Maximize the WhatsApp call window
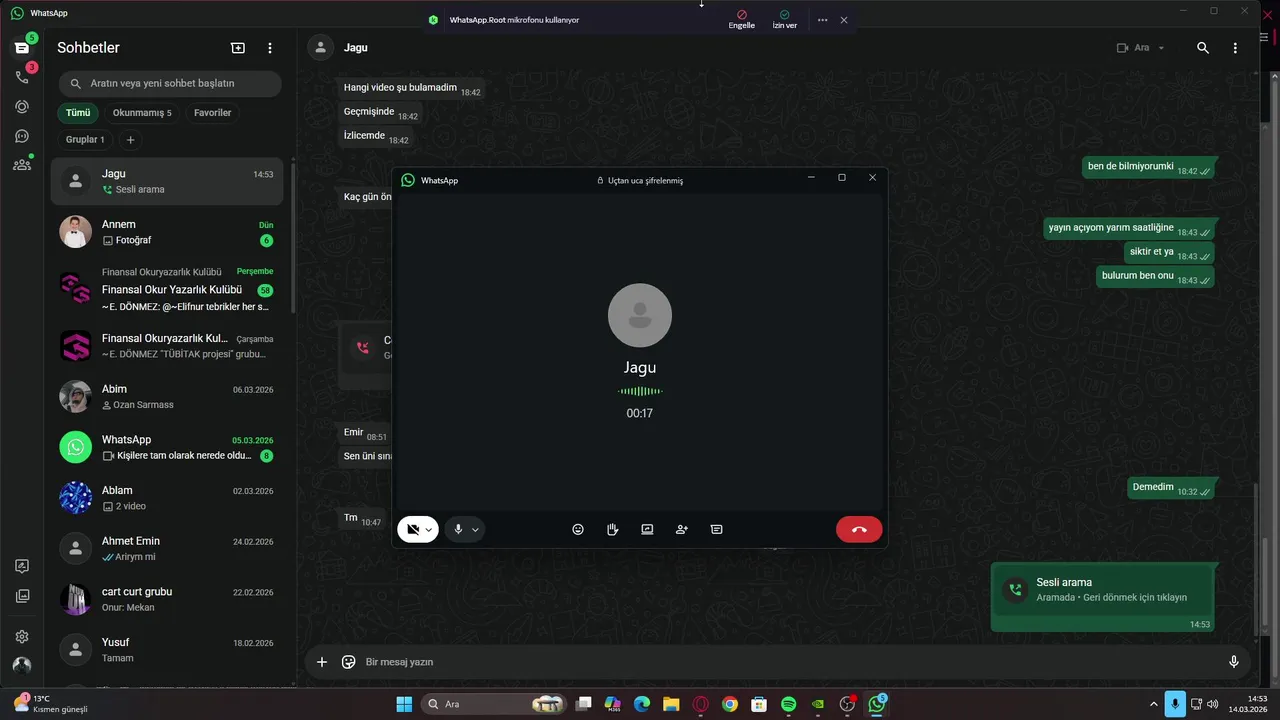1280x720 pixels. point(842,177)
